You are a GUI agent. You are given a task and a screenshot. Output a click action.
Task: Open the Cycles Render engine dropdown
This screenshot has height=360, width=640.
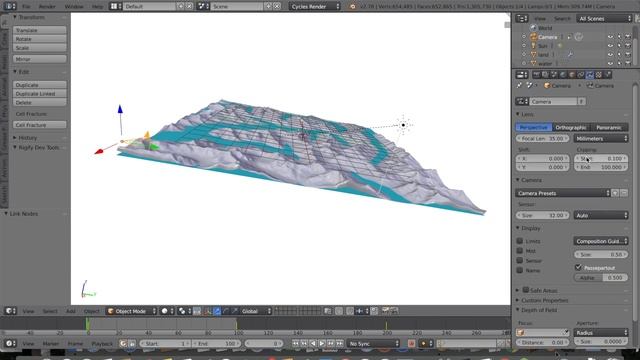point(315,6)
